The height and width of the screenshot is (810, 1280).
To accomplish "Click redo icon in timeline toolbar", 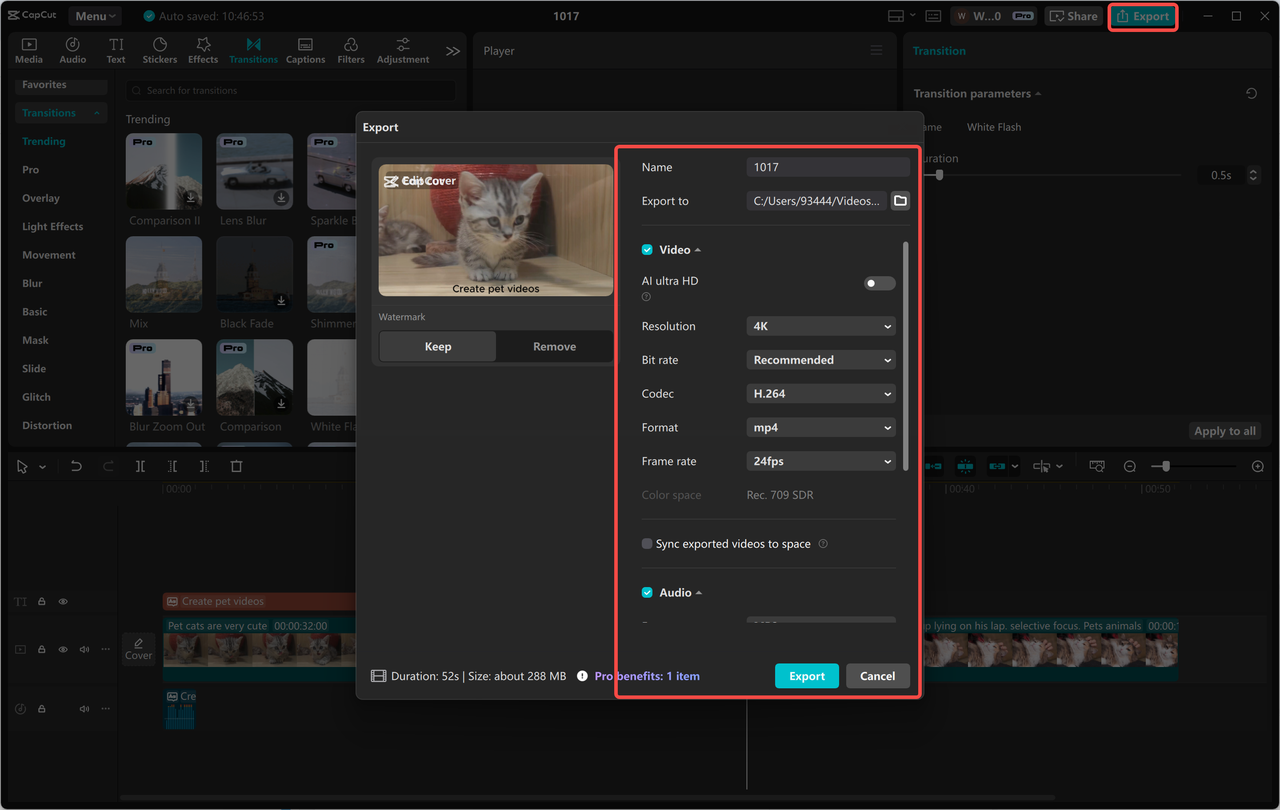I will coord(108,466).
